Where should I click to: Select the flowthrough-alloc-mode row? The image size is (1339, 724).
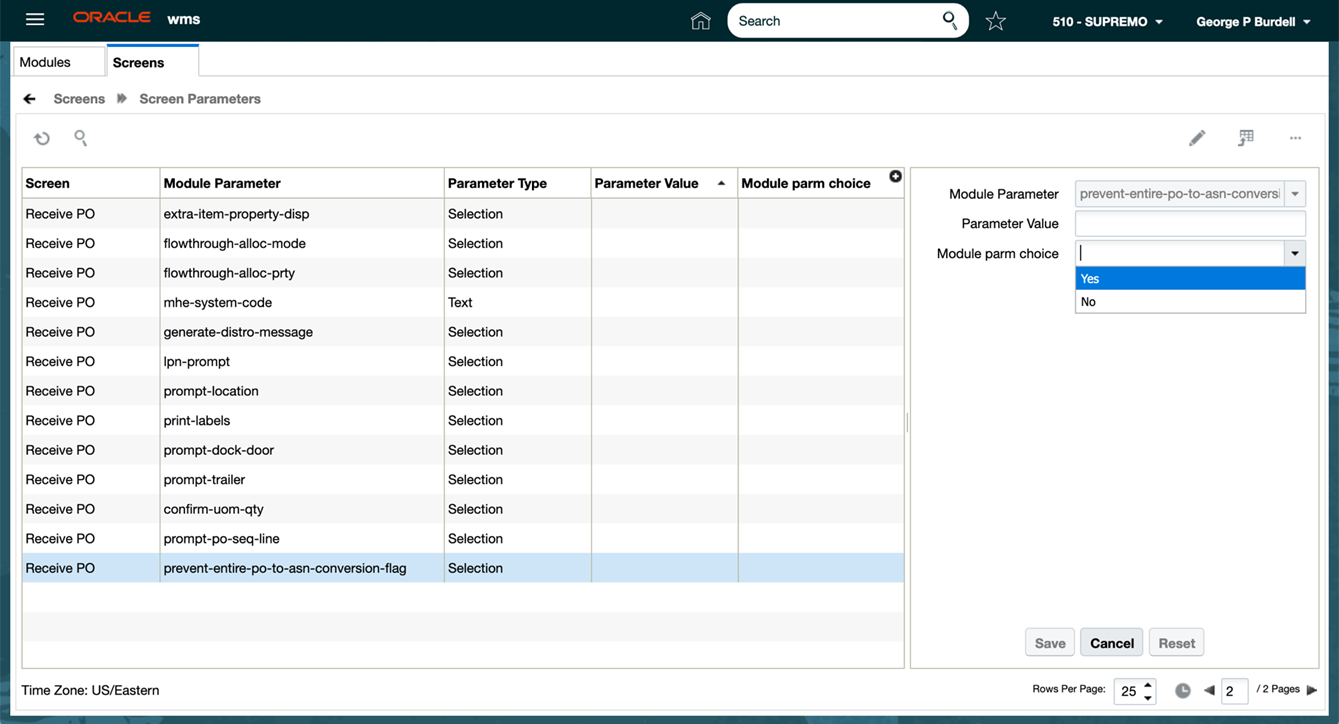tap(463, 243)
